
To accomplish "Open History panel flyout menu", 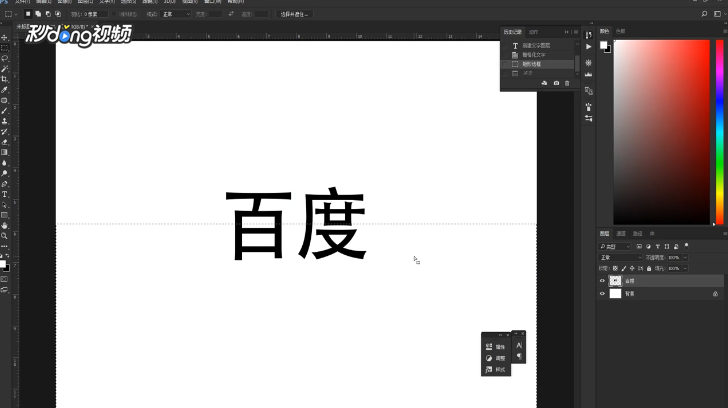I will tap(576, 32).
